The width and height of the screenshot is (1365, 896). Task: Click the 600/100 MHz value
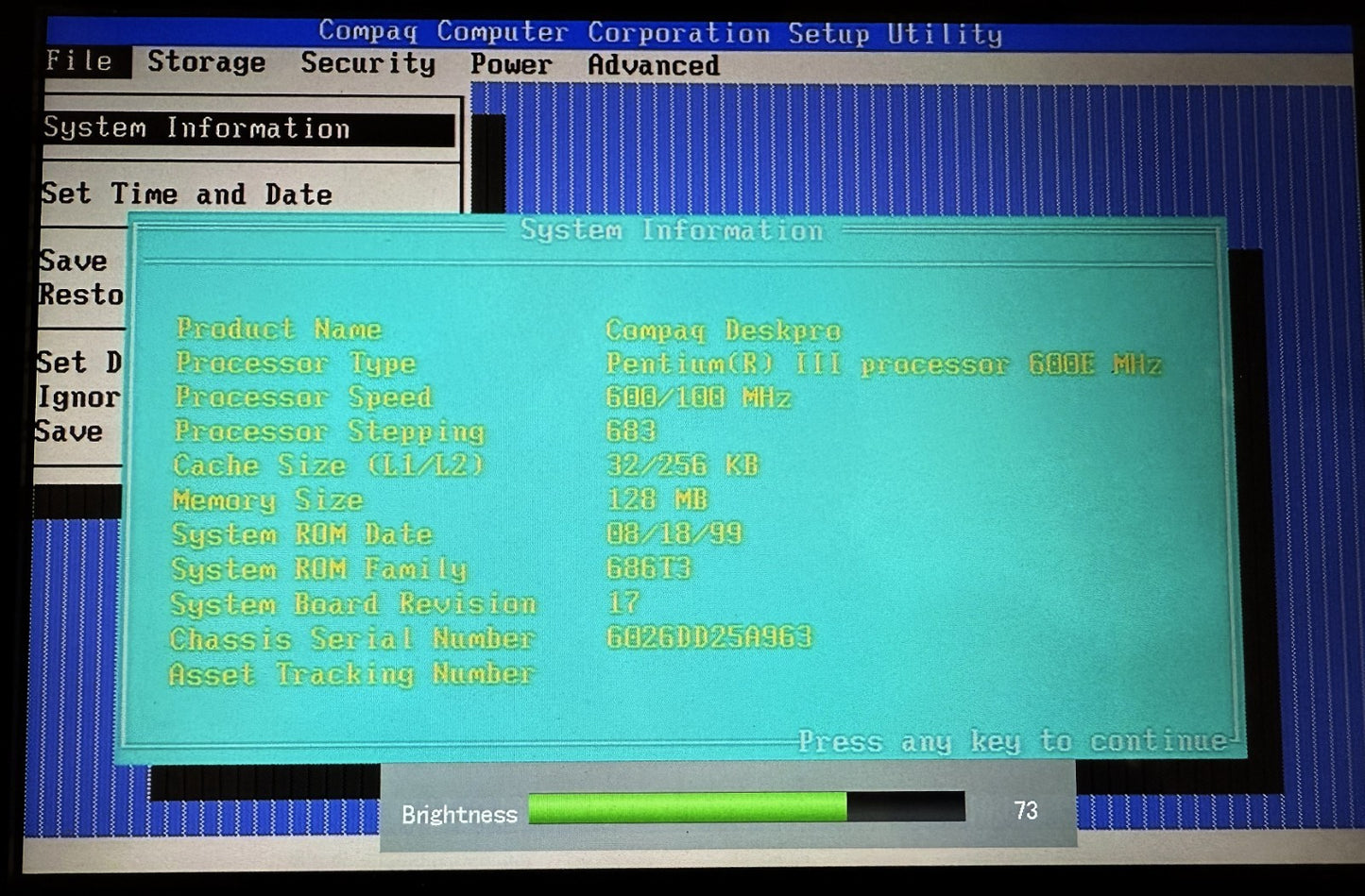pos(698,397)
